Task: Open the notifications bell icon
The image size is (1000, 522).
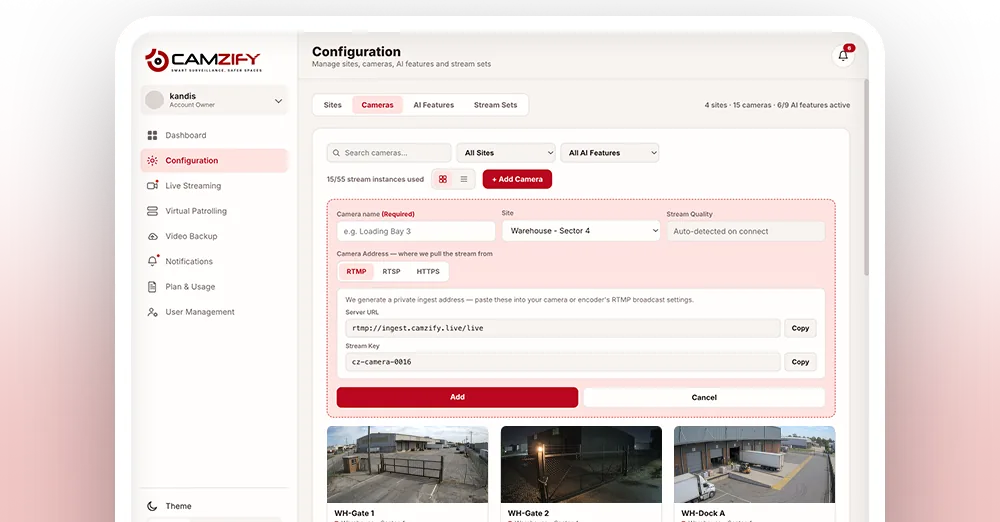Action: 843,56
